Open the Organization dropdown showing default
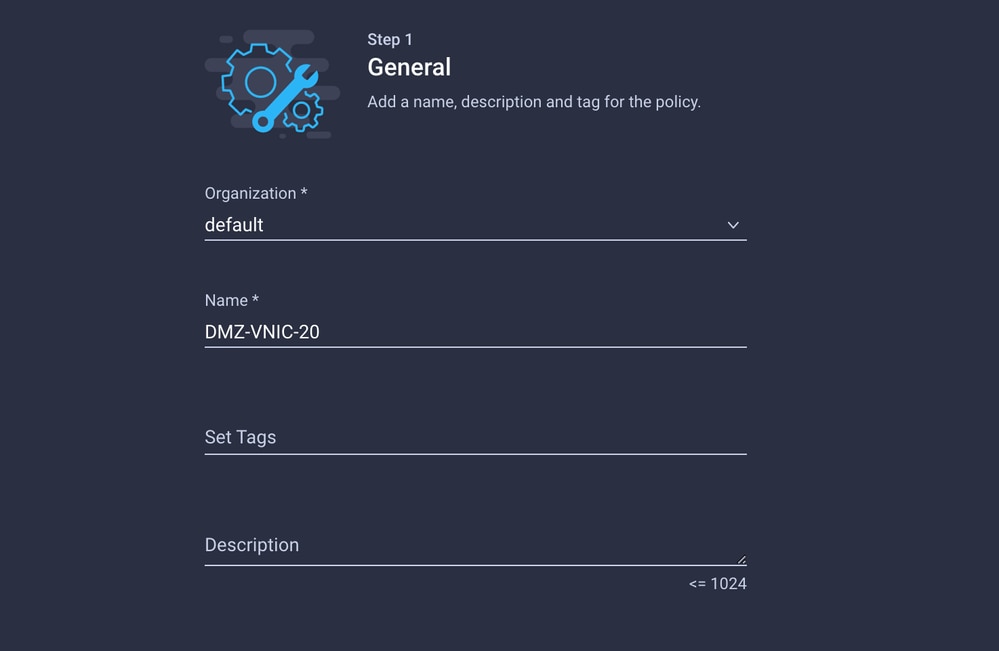This screenshot has height=651, width=999. pos(475,225)
